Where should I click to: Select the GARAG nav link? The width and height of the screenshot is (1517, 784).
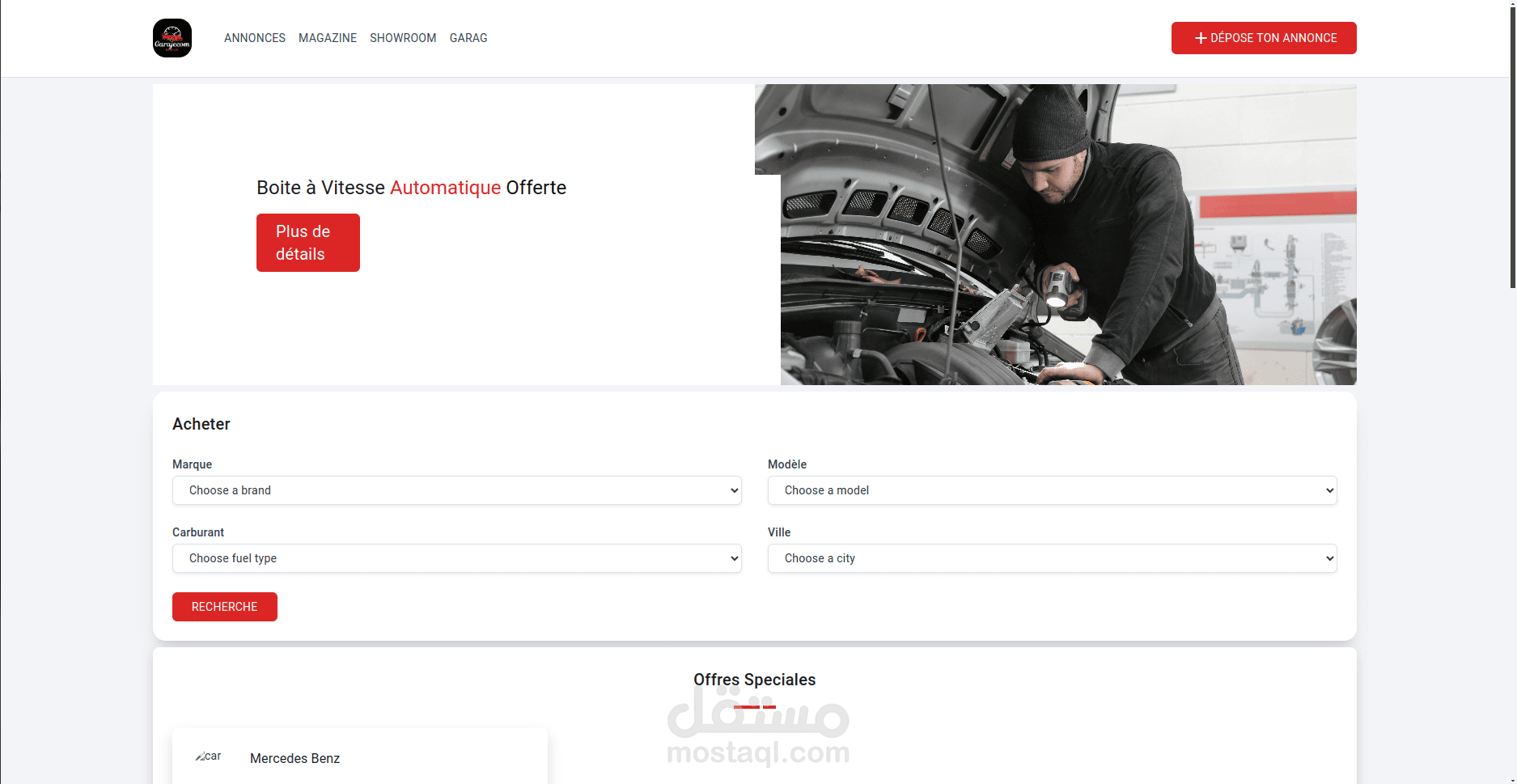tap(468, 38)
